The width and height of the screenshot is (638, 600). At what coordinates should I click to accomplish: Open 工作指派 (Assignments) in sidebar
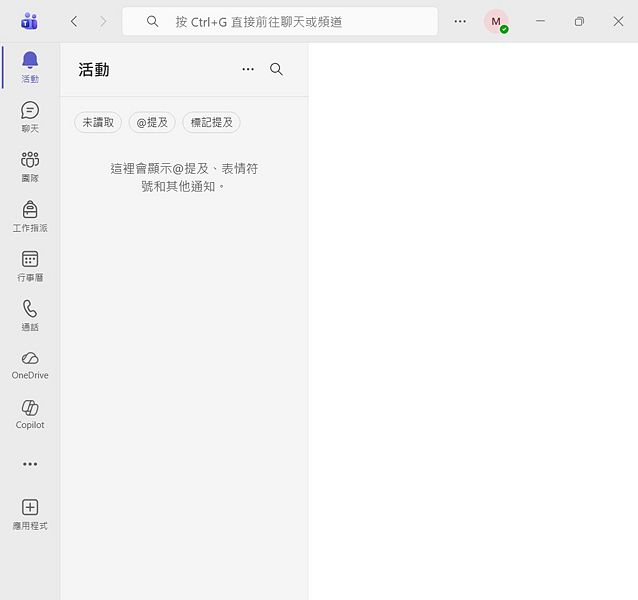coord(30,215)
